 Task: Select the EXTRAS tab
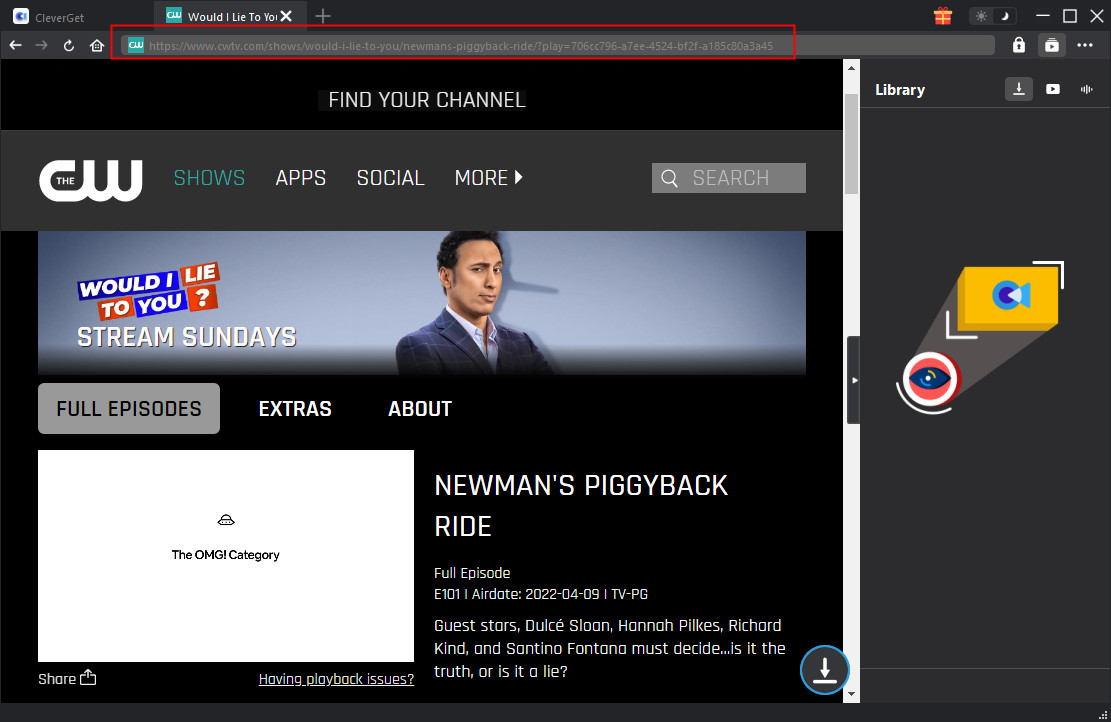(x=295, y=408)
